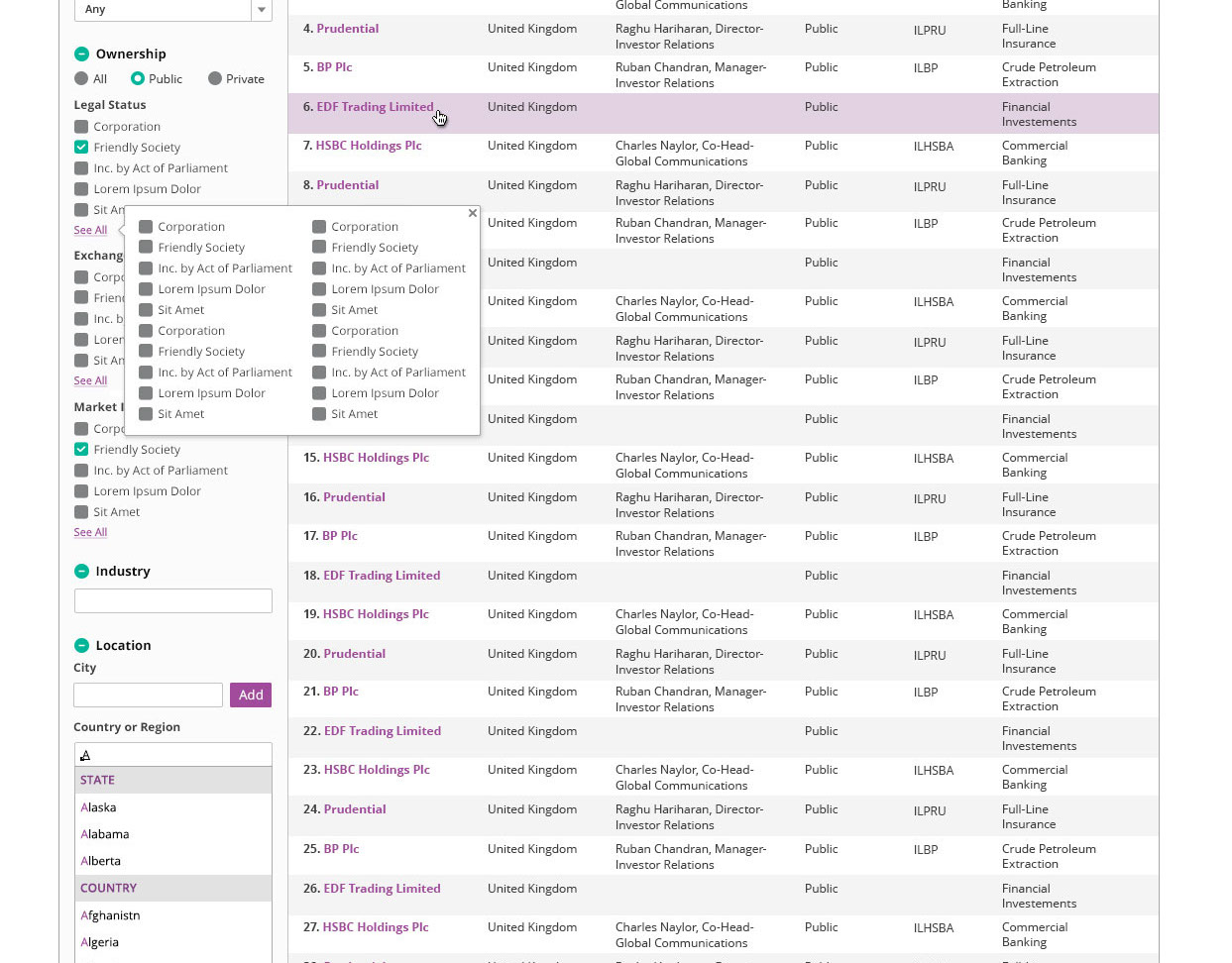The image size is (1232, 963).
Task: Close the Legal Status popup
Action: [x=473, y=212]
